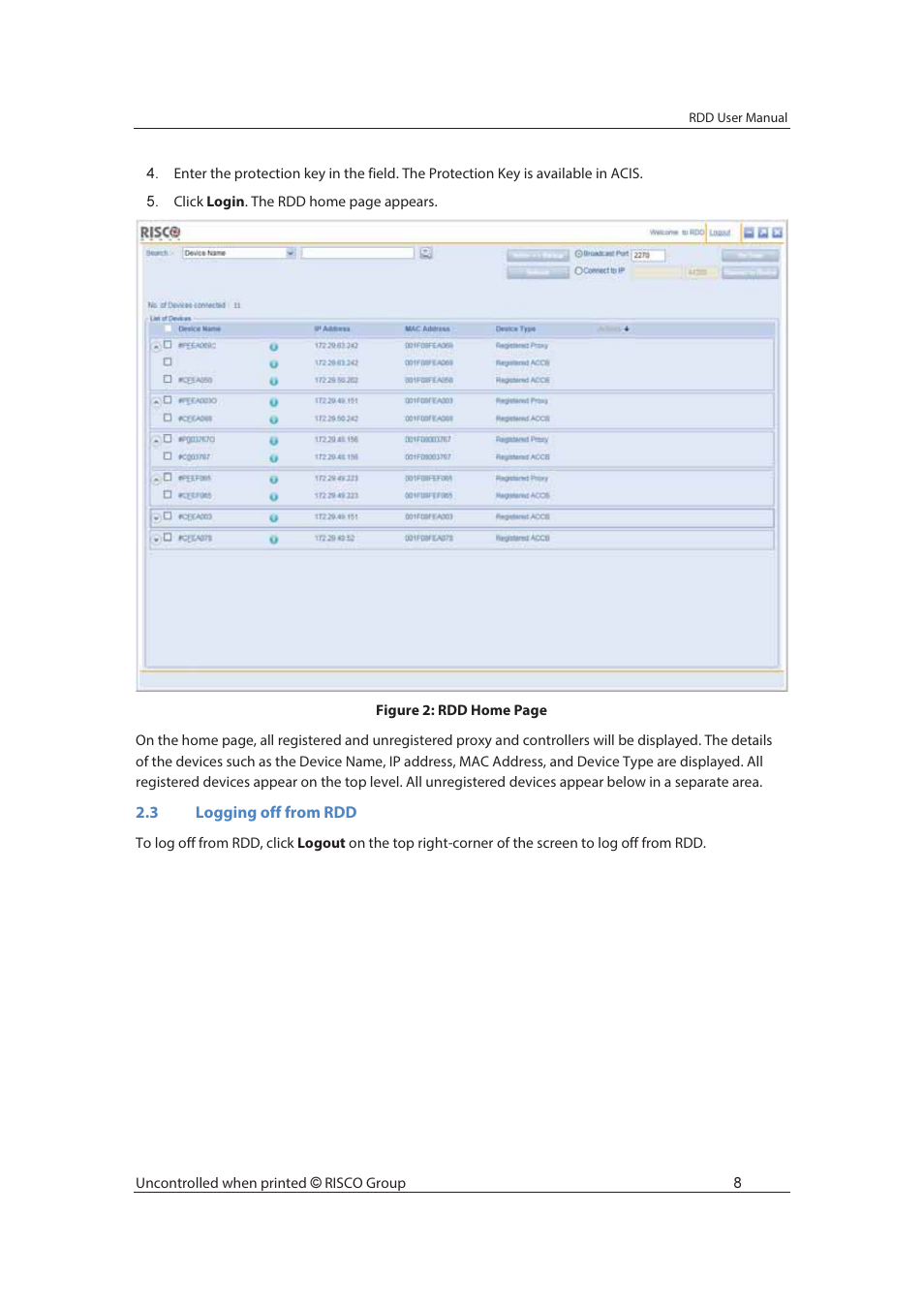Select checkbox of #P003767O
Viewport: 924px width, 1308px height.
pos(168,439)
